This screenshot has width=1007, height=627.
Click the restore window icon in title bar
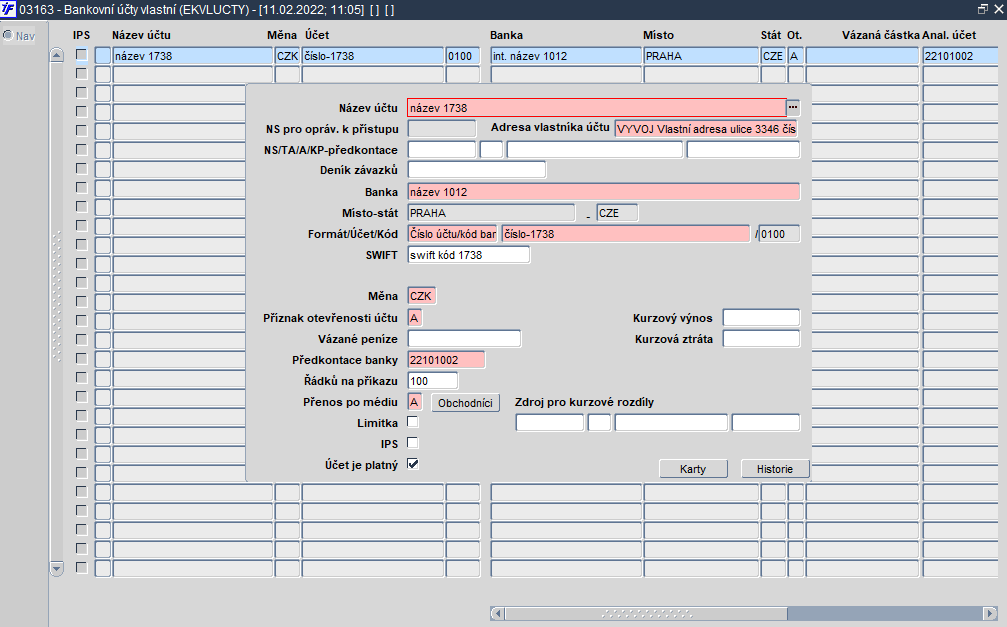[x=982, y=8]
